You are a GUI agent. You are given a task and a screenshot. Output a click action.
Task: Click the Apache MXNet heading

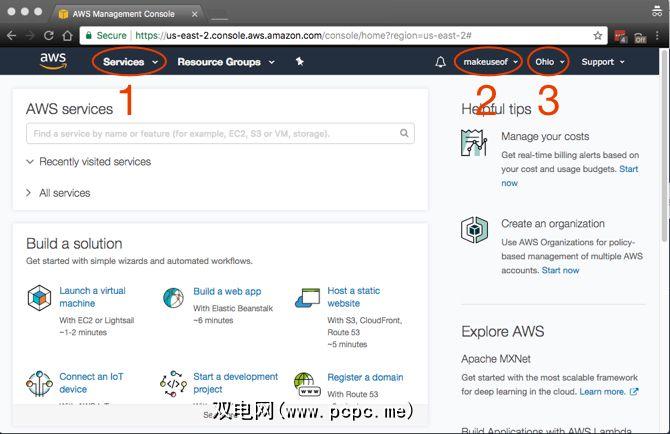pyautogui.click(x=496, y=359)
